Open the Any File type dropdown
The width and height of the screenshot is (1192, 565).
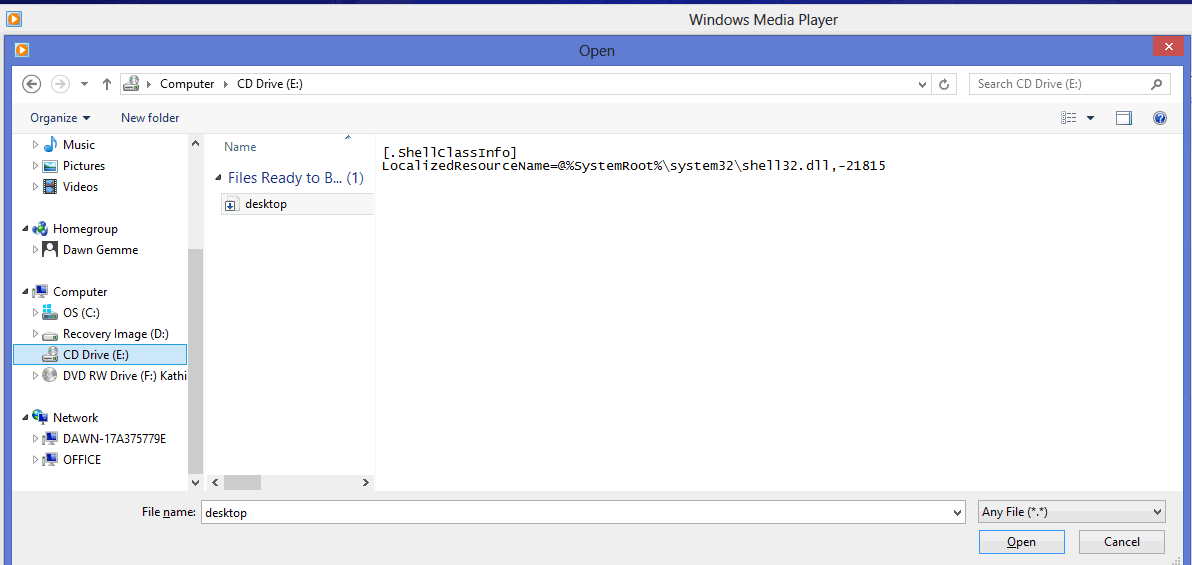click(x=1072, y=512)
